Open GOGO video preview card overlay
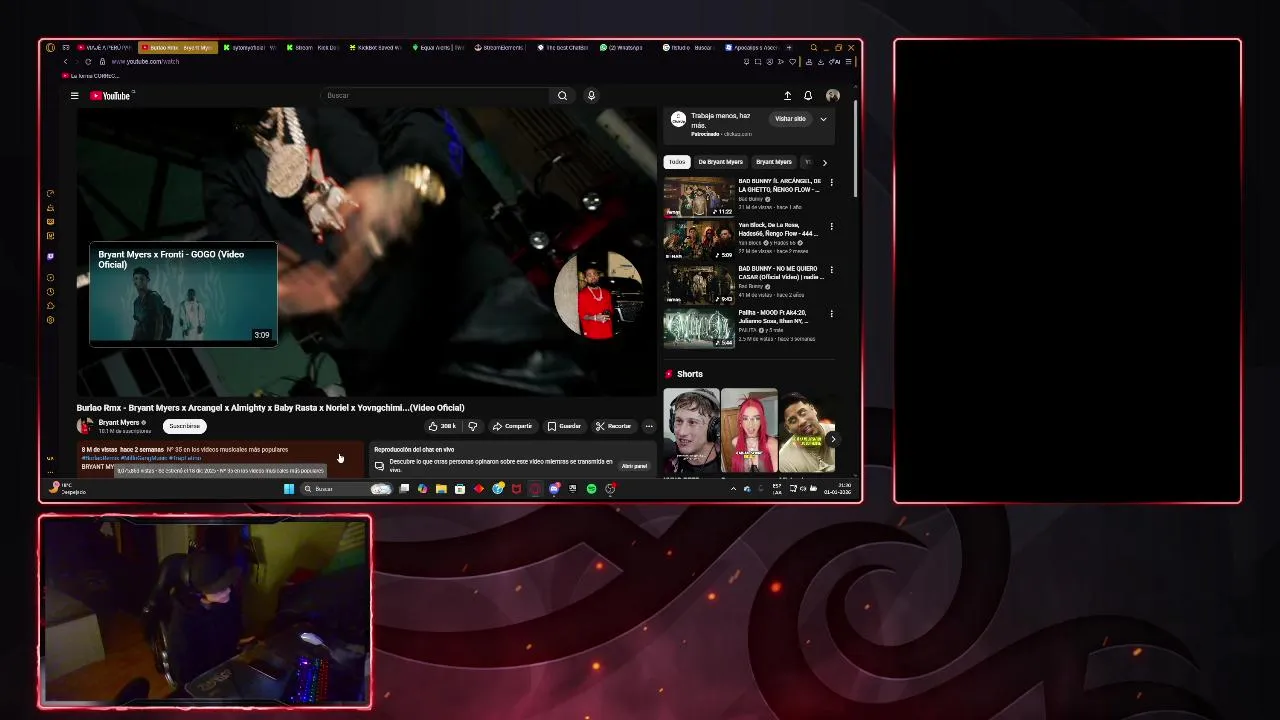 [183, 294]
